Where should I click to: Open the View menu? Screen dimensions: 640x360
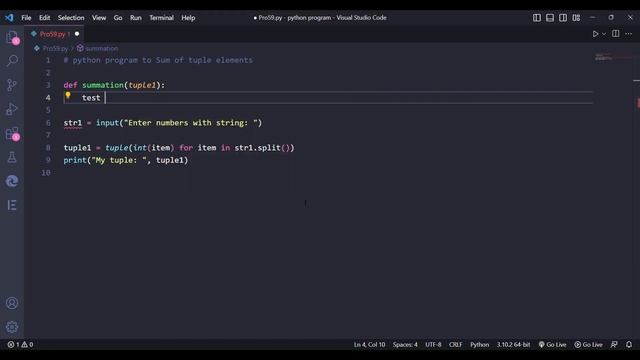click(x=99, y=18)
